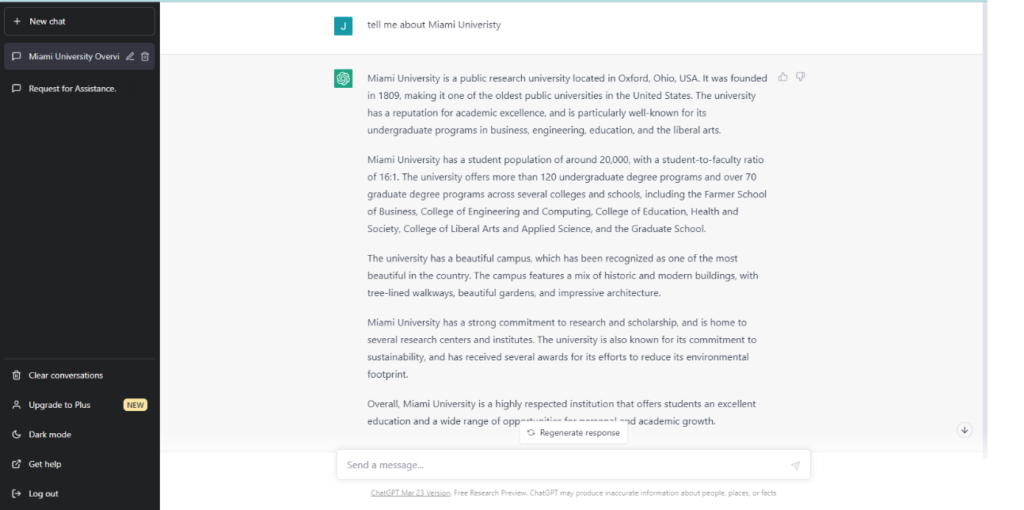Start a New chat
This screenshot has width=1024, height=510.
(x=80, y=22)
